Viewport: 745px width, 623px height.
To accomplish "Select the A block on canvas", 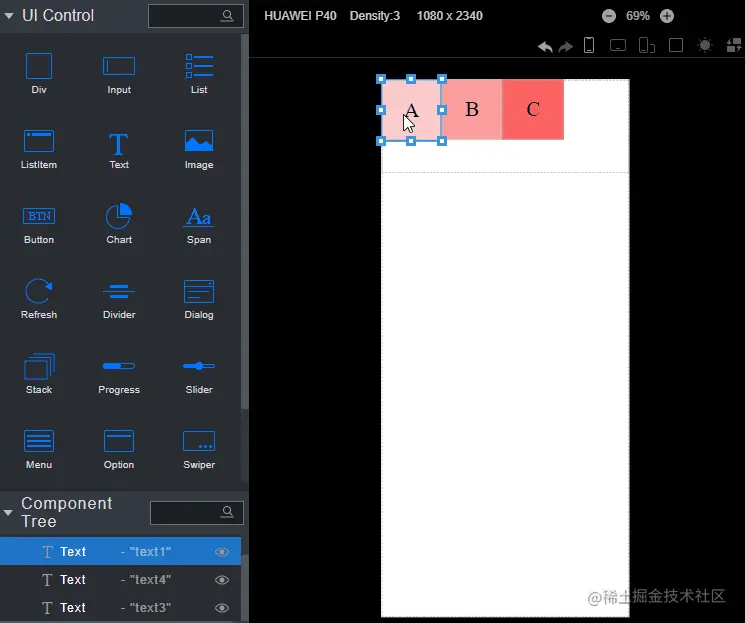I will point(411,110).
